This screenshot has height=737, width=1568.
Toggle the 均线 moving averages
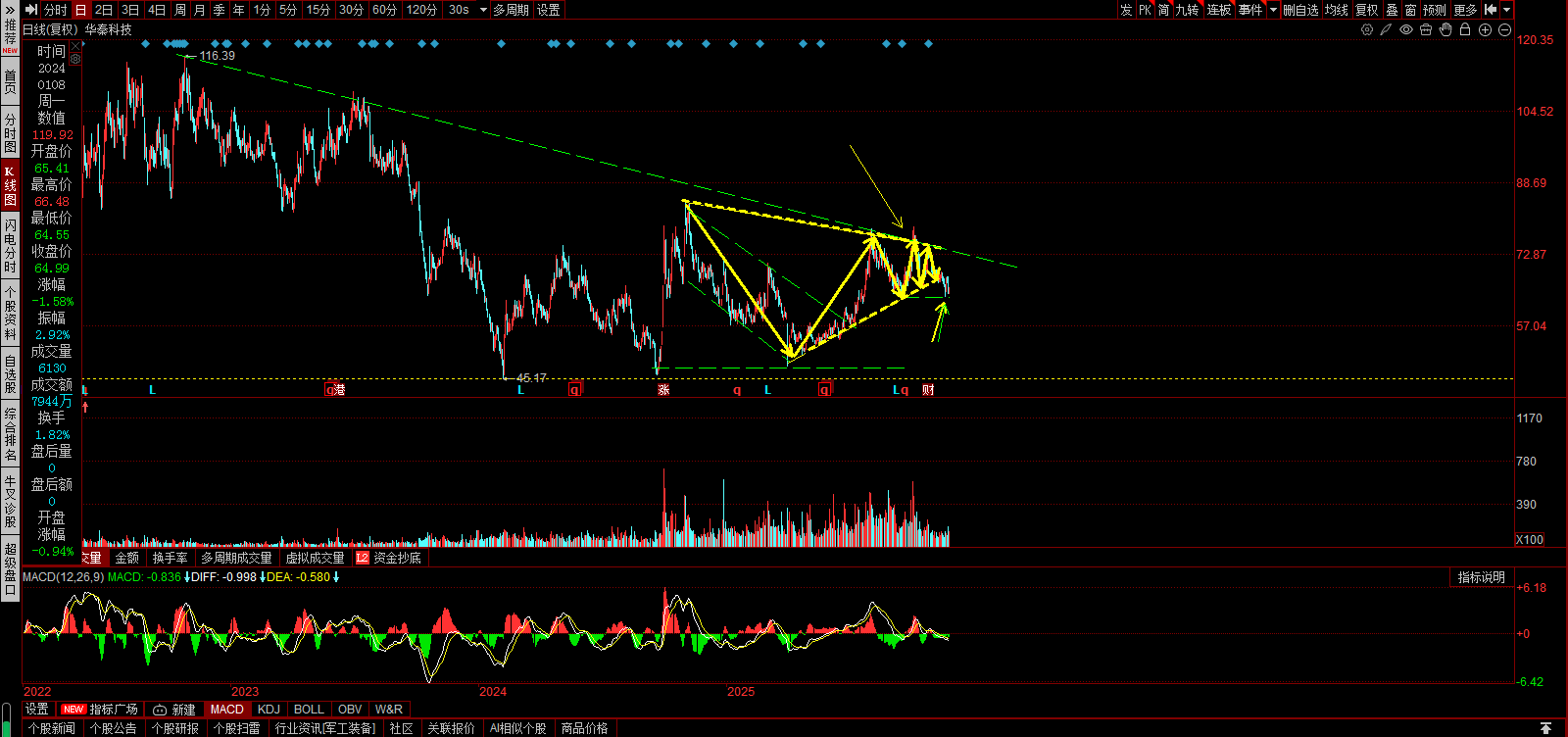tap(1336, 10)
